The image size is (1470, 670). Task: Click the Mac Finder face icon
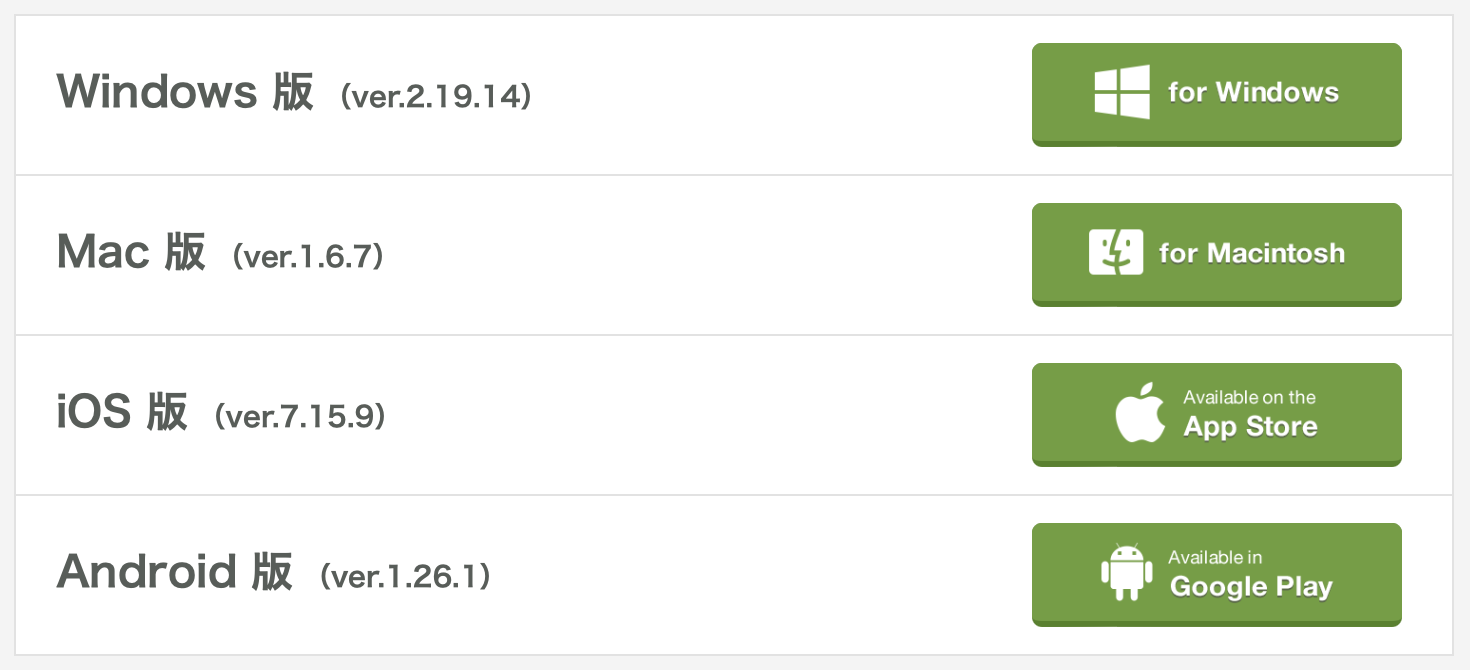point(1116,253)
